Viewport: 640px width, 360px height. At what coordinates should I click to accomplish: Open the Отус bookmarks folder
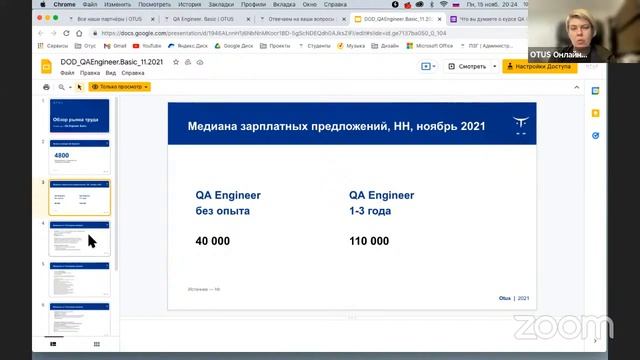pos(85,46)
